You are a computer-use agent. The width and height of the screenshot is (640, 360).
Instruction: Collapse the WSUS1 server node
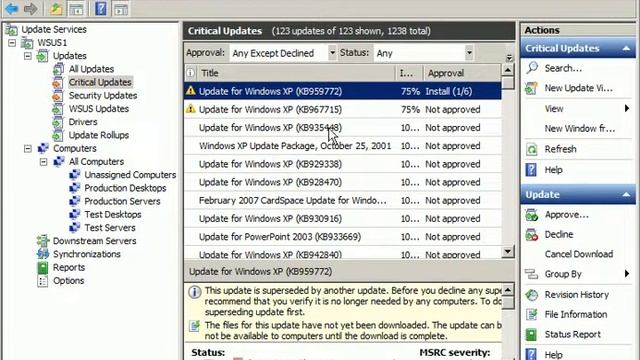[12, 42]
